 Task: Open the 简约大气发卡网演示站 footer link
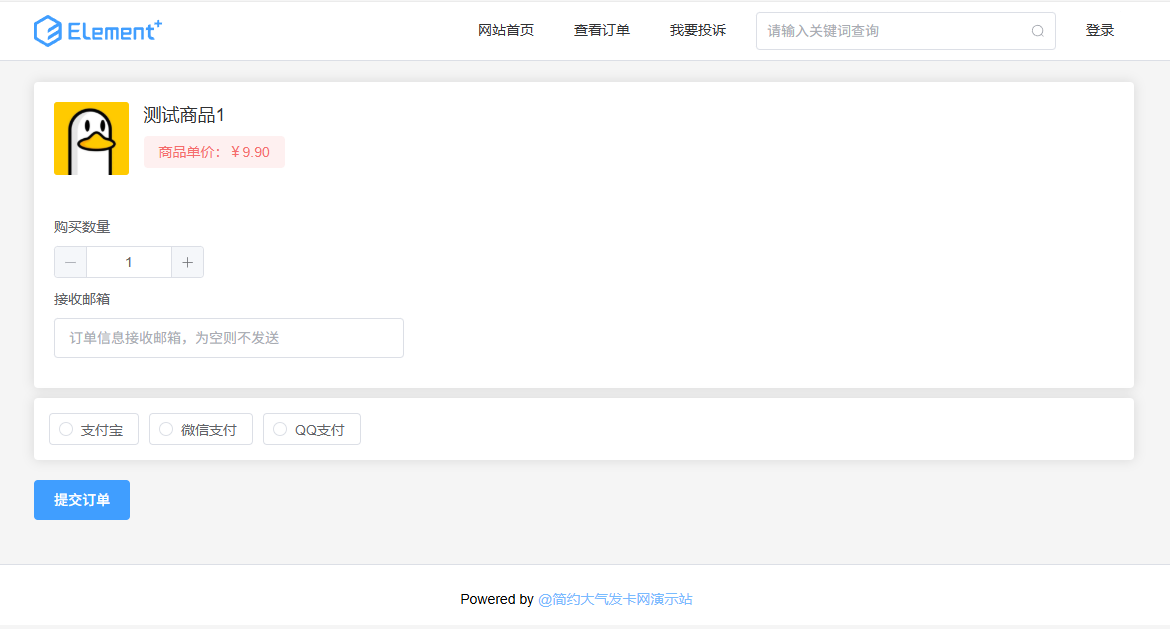coord(615,599)
